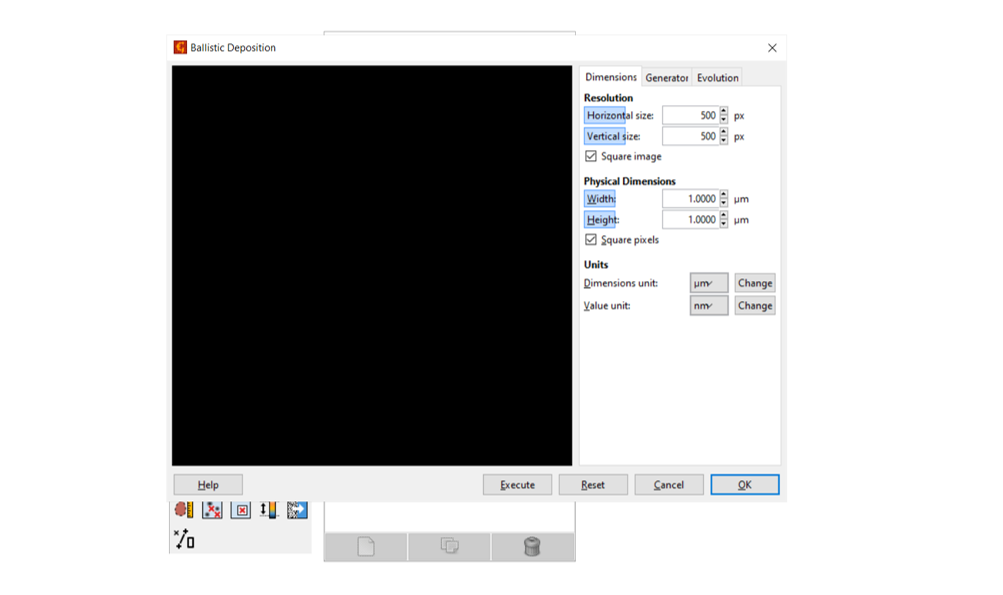Click inside the Width value field
This screenshot has height=595, width=1003.
click(690, 199)
